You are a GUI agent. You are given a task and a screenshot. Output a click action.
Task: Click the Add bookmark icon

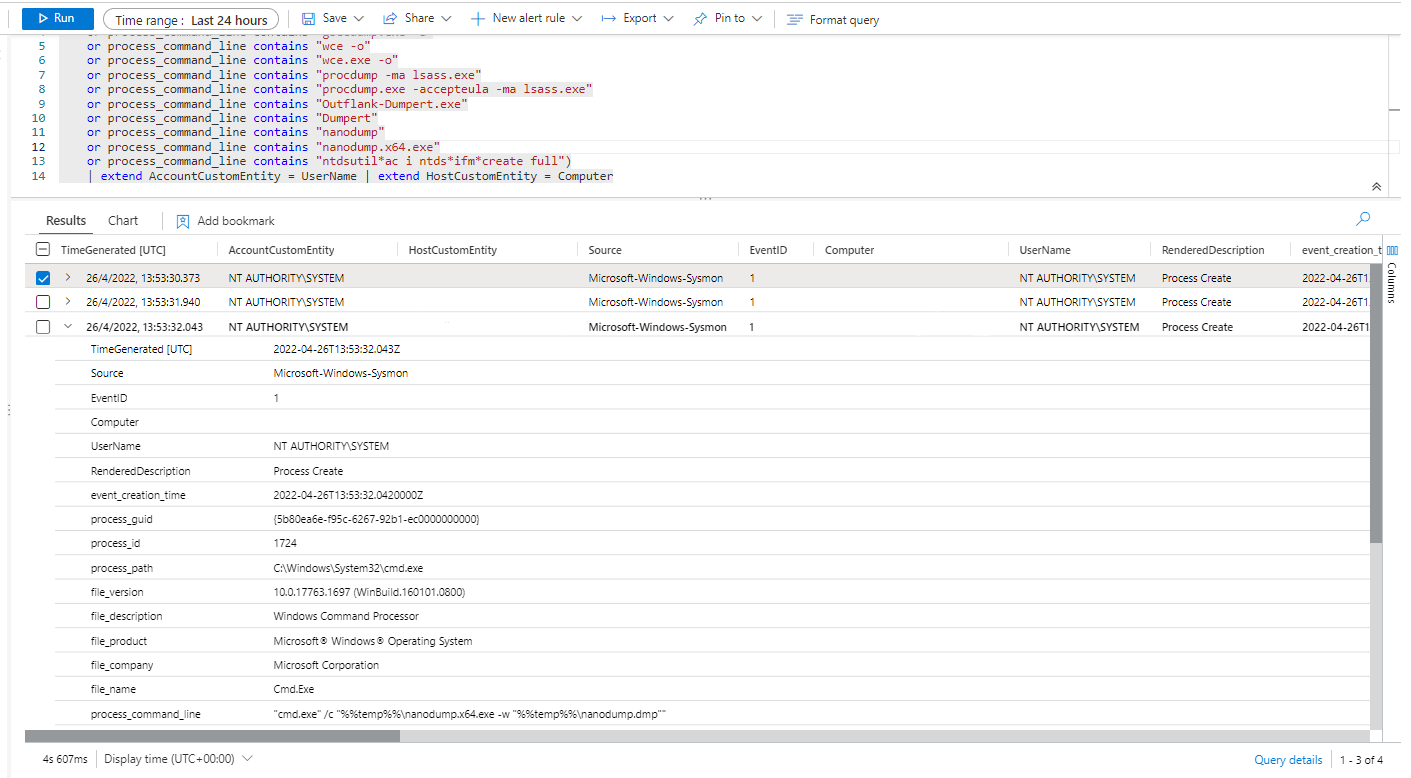point(183,221)
